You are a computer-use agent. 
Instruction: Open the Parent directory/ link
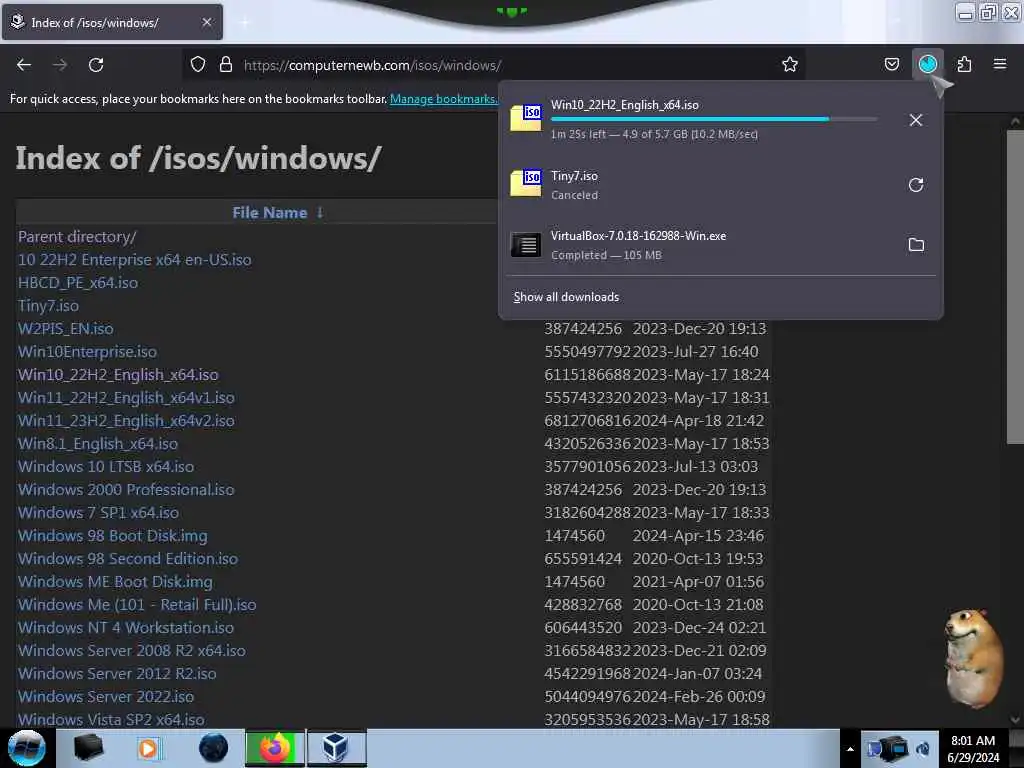coord(77,236)
